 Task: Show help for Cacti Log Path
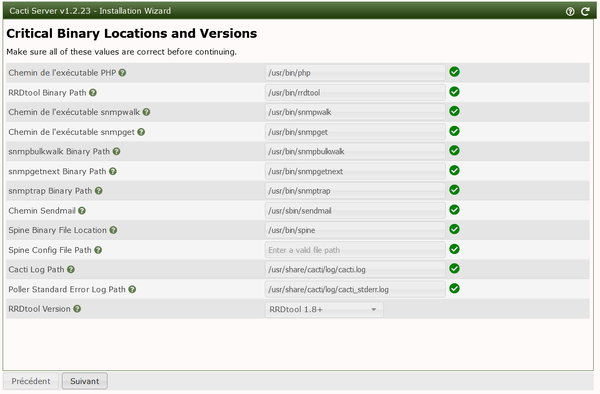point(70,269)
